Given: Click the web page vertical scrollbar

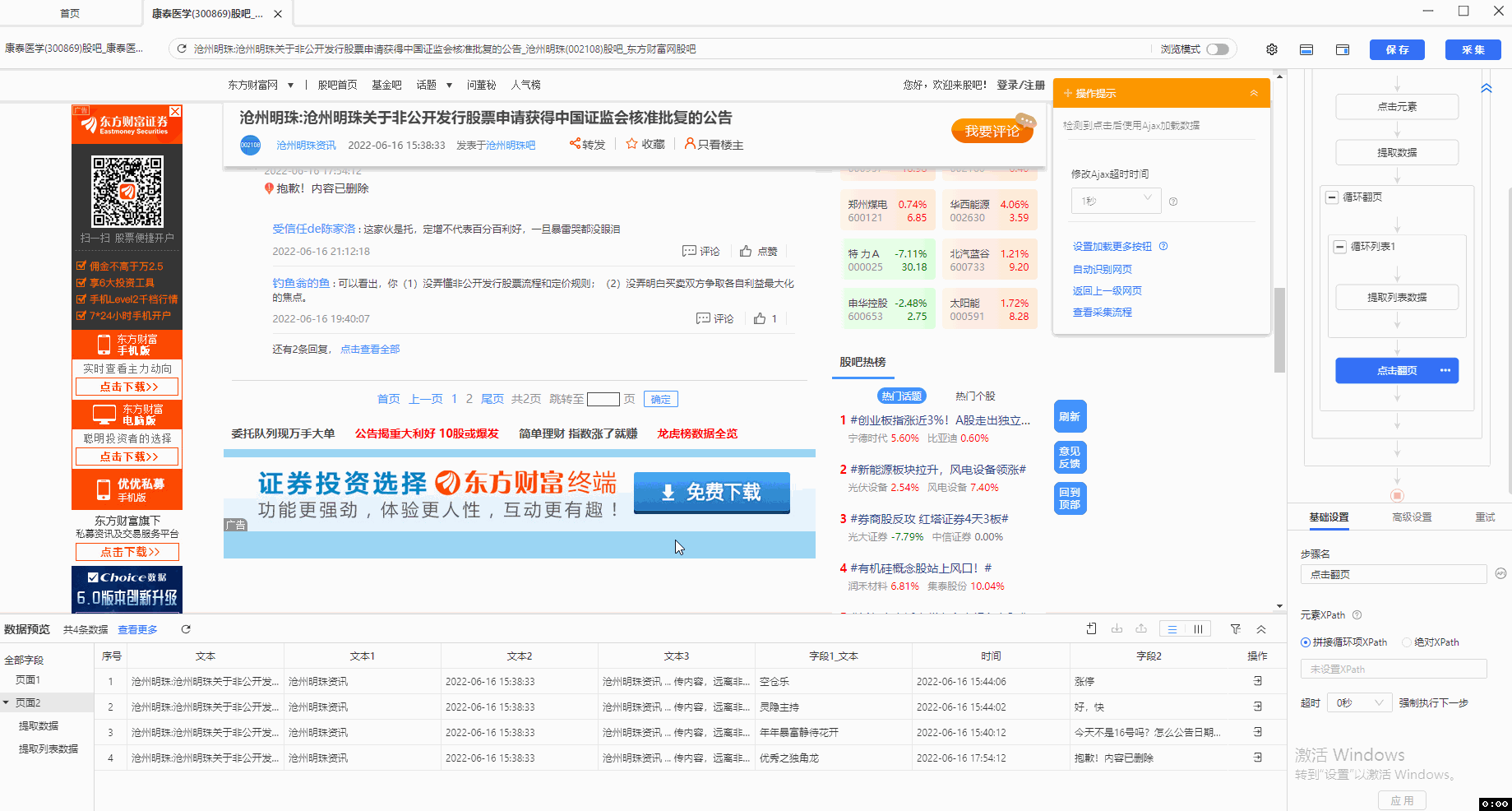Looking at the screenshot, I should [1279, 329].
